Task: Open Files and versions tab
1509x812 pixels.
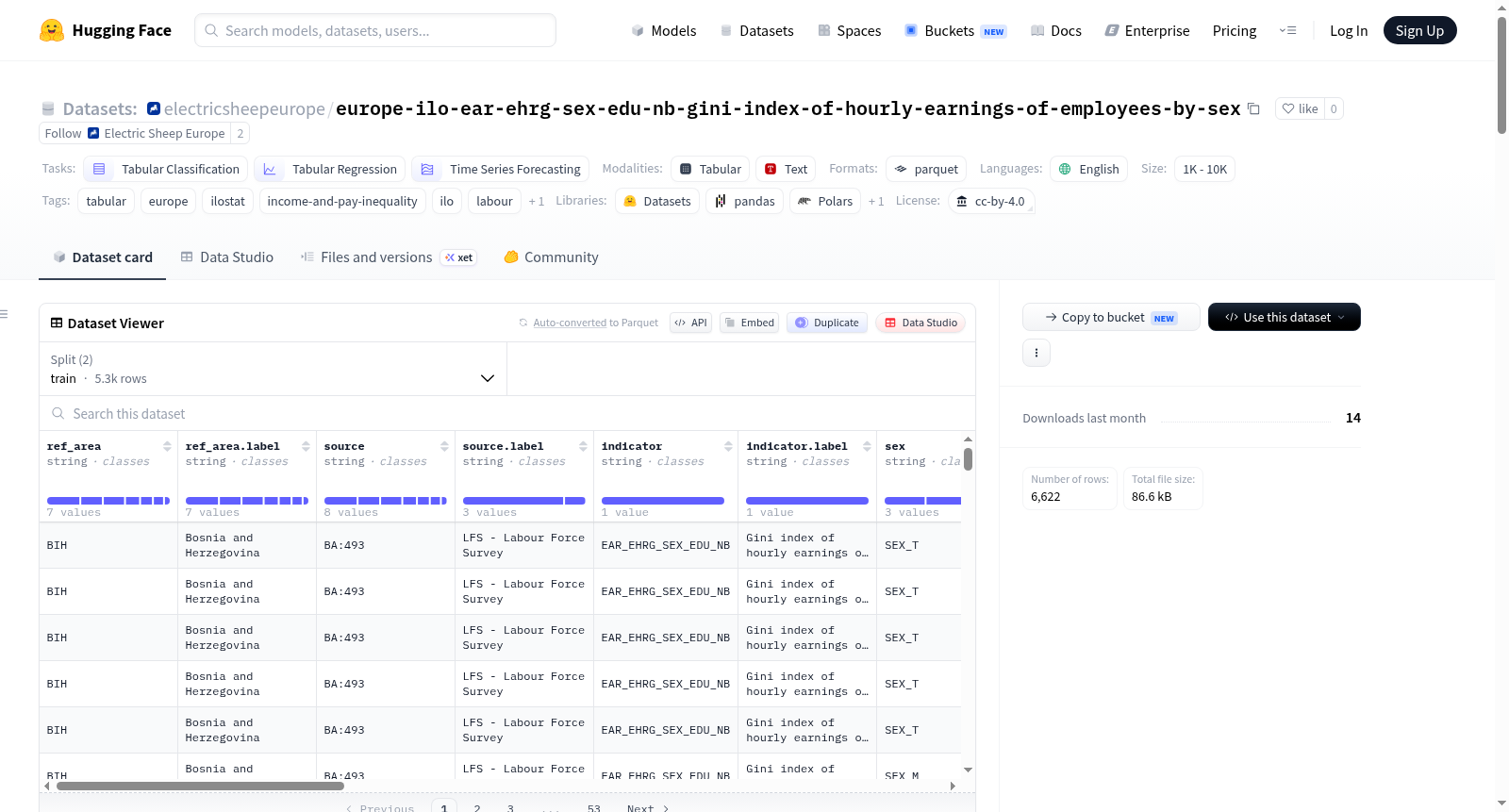Action: coord(388,257)
